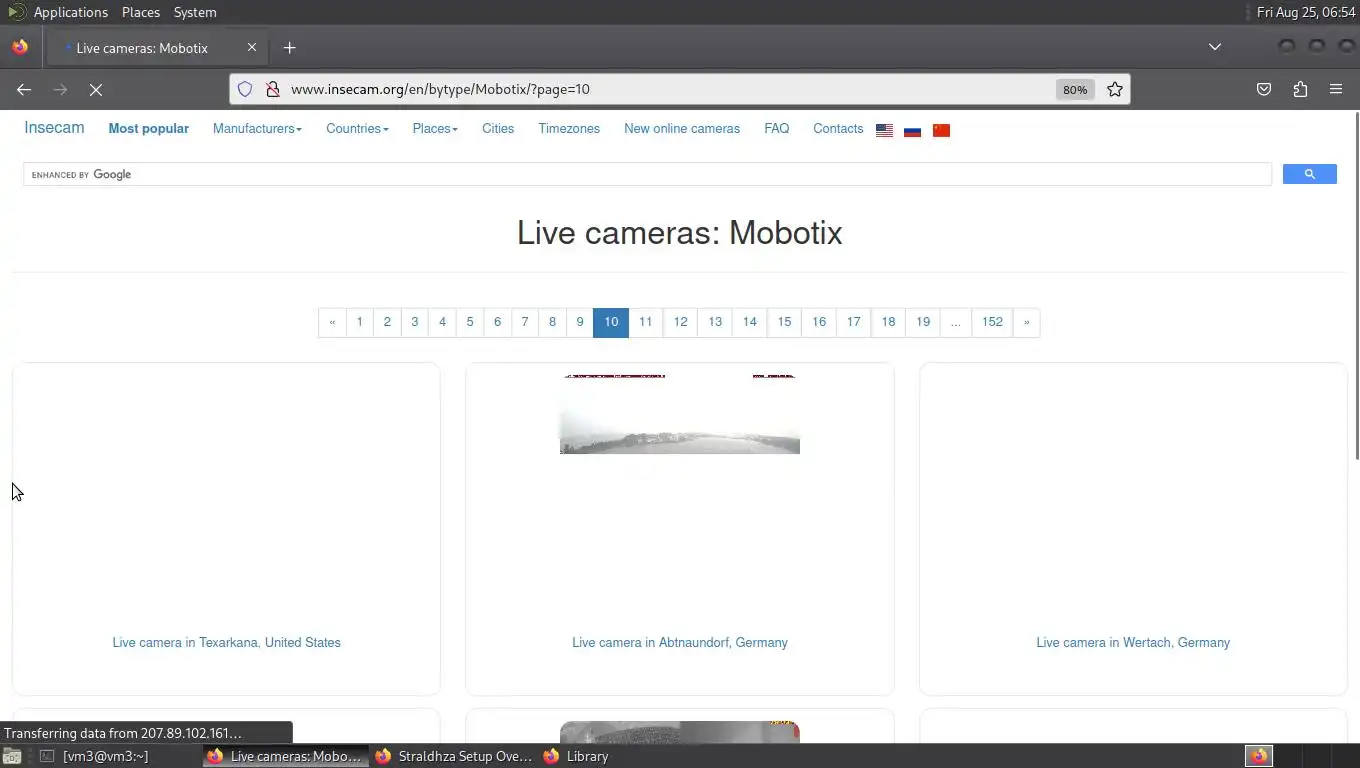Viewport: 1360px width, 768px height.
Task: Go to page 9
Action: (x=580, y=322)
